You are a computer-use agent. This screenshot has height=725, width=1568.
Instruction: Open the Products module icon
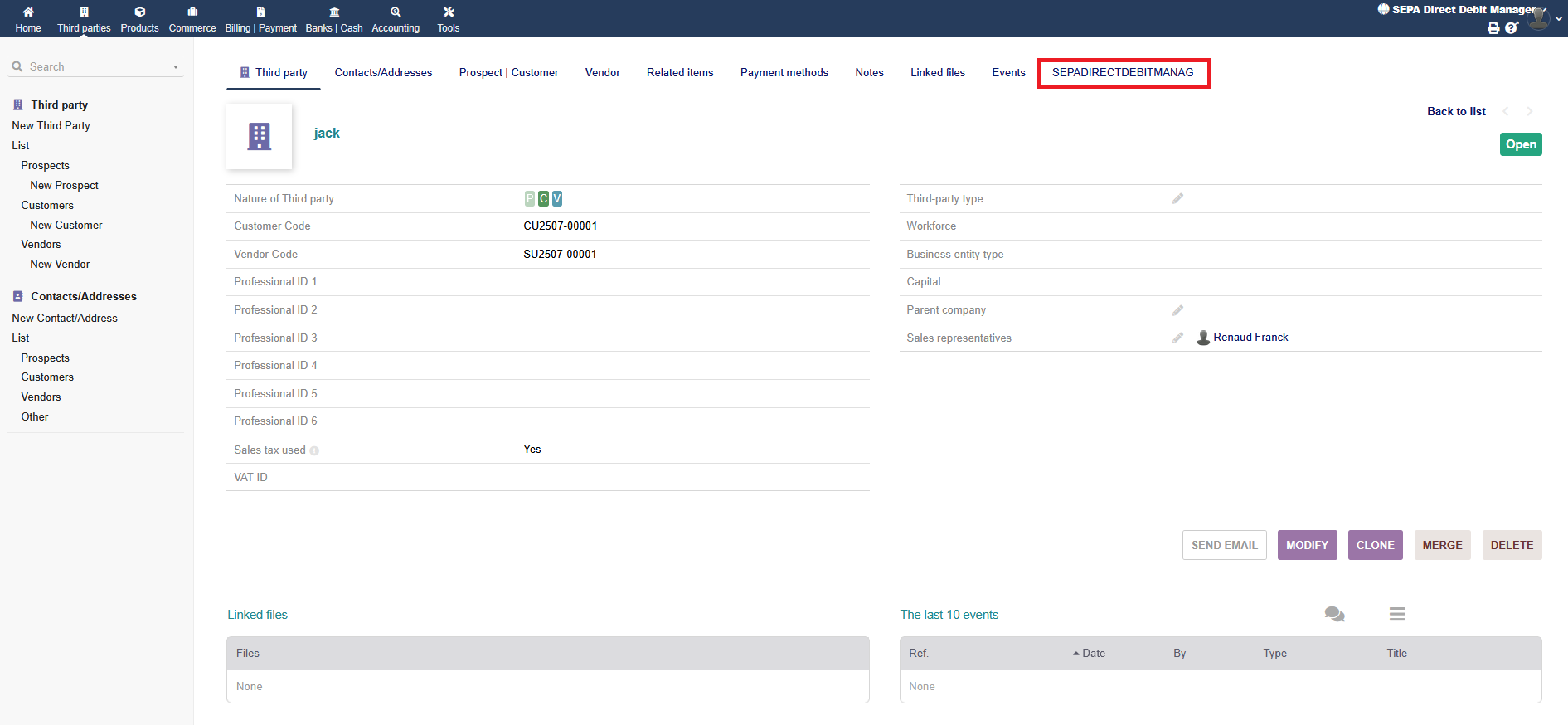pyautogui.click(x=139, y=12)
